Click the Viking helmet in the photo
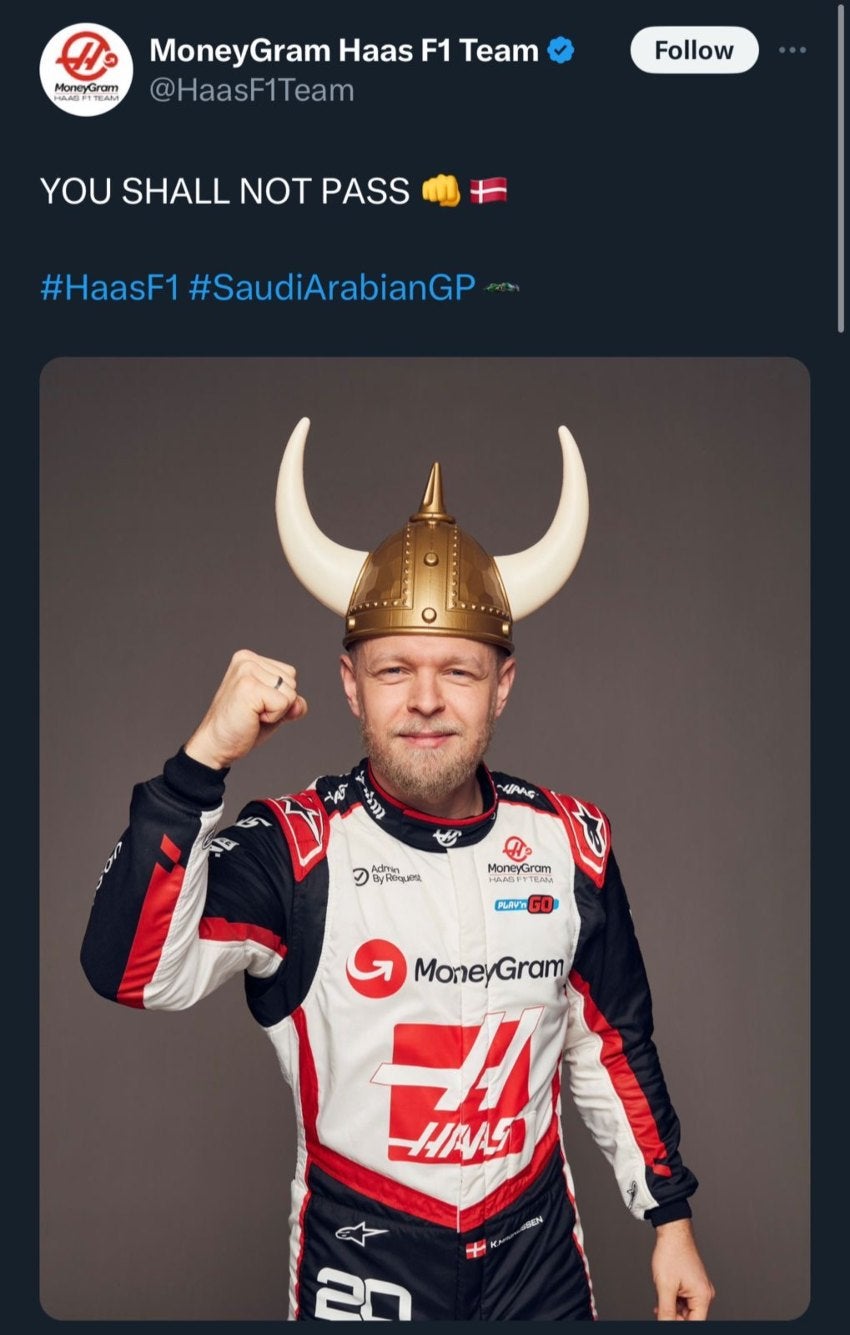The image size is (850, 1335). click(431, 538)
